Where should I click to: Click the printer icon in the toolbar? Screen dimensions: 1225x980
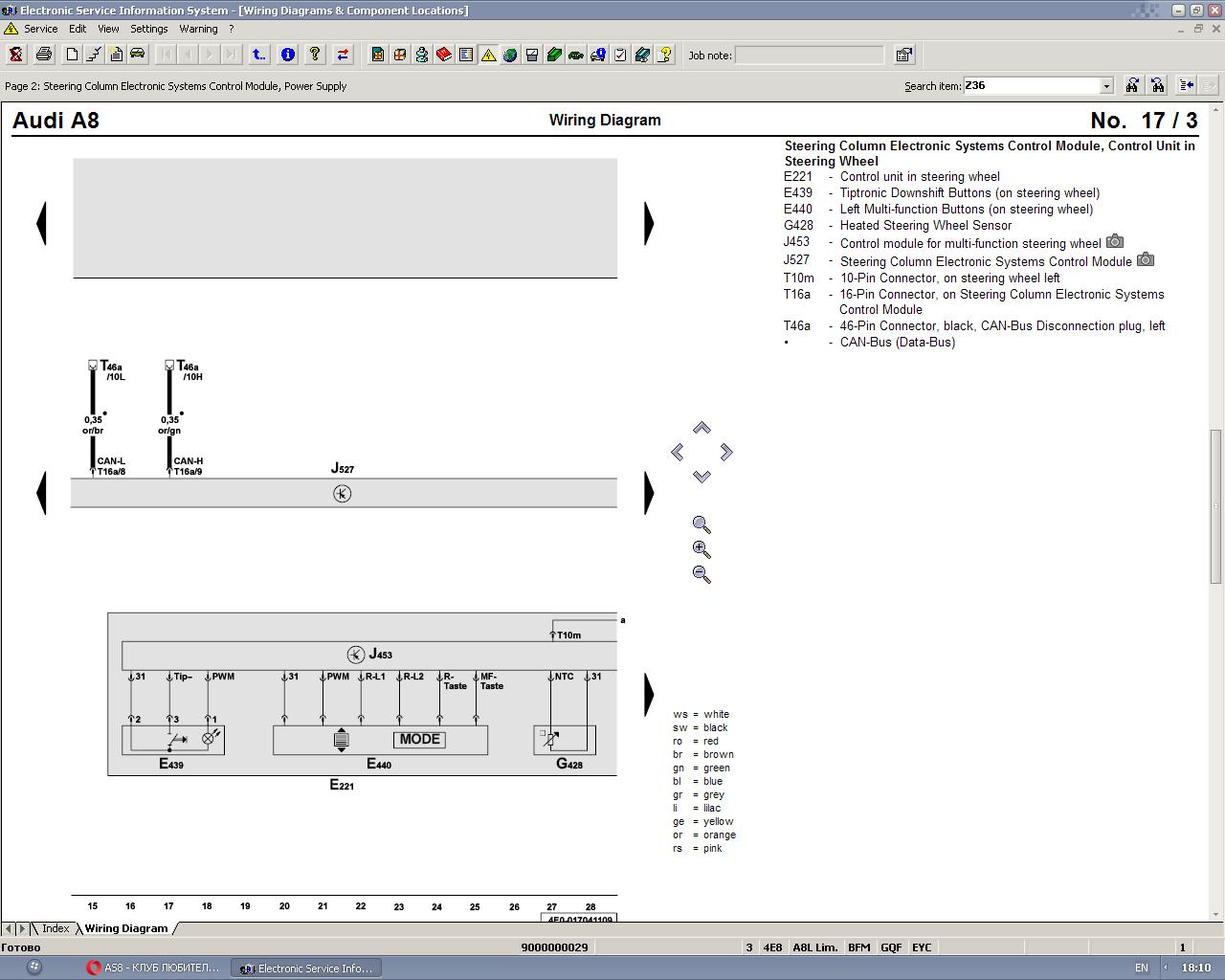point(43,55)
